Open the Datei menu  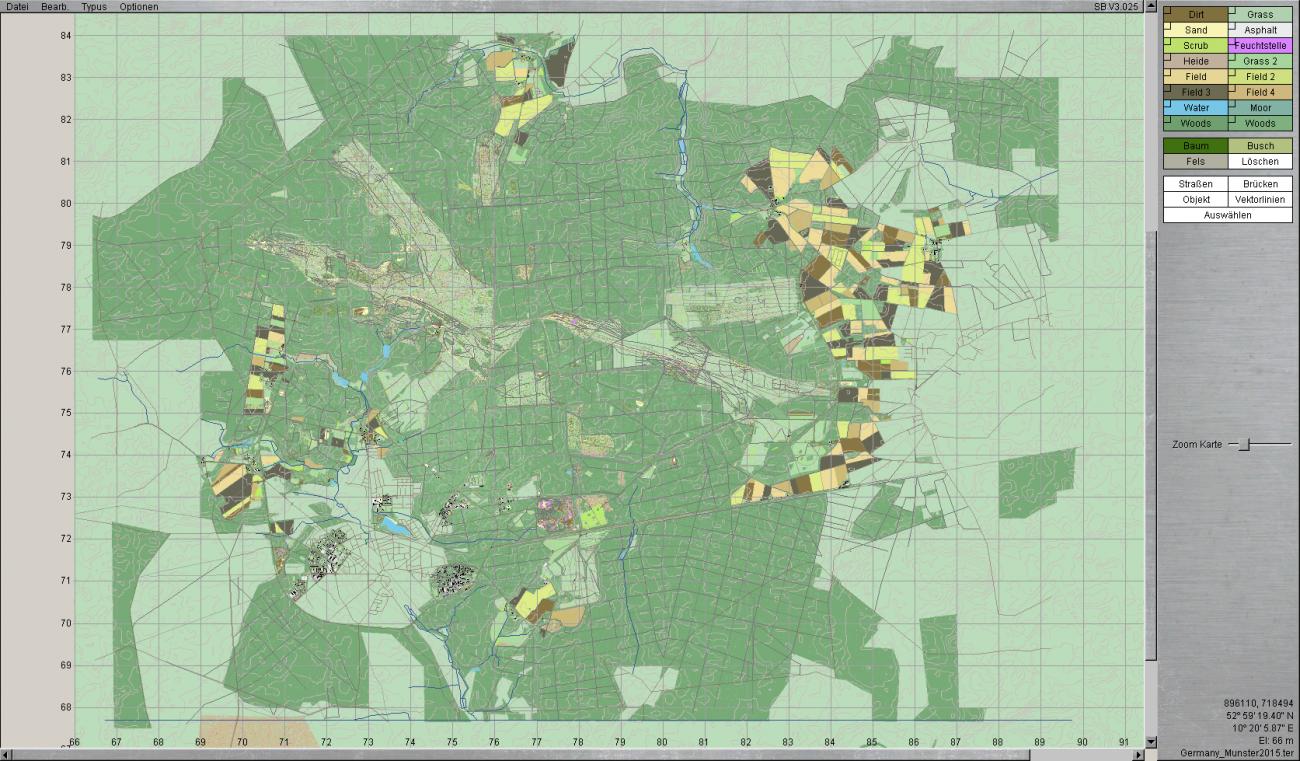coord(17,7)
